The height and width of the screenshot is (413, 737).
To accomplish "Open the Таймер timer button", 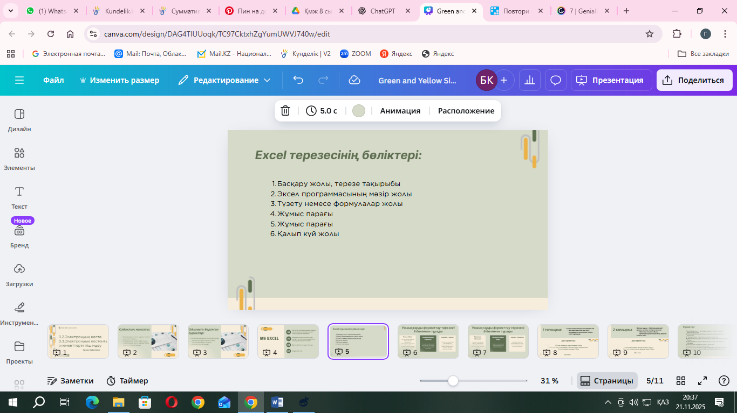I will [x=127, y=381].
